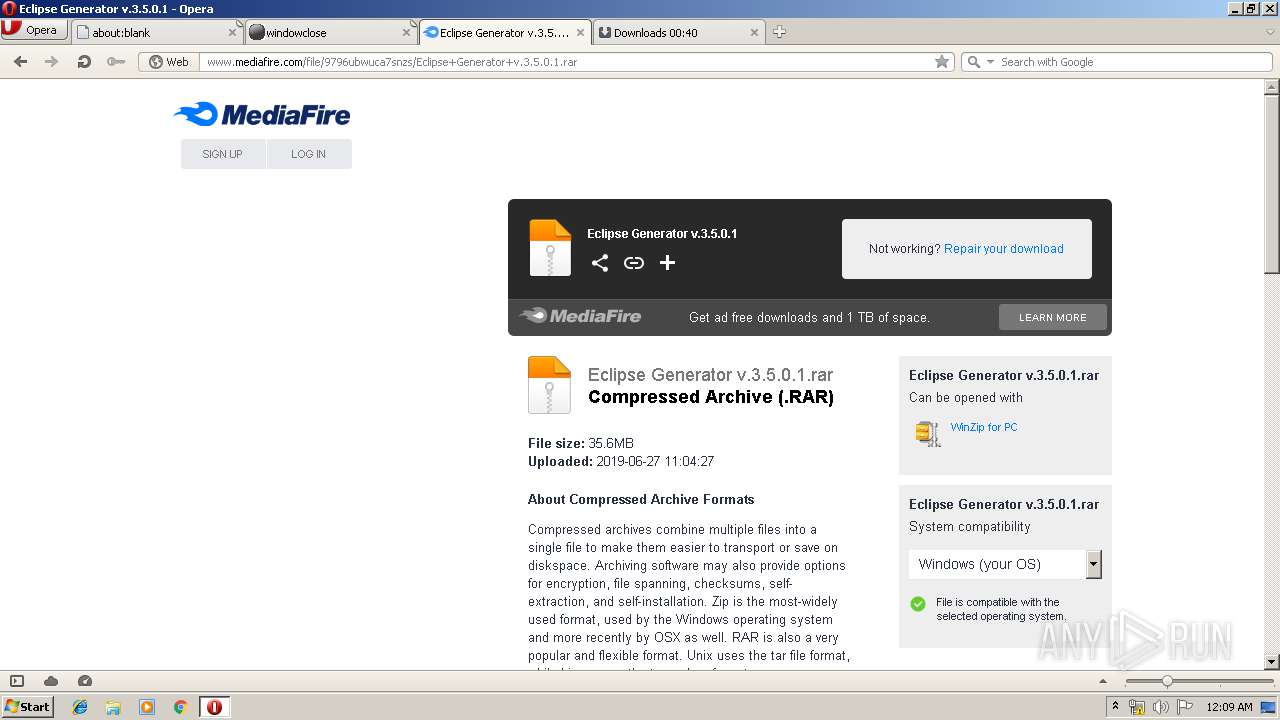The width and height of the screenshot is (1280, 720).
Task: Close the about:blank tab
Action: click(x=232, y=33)
